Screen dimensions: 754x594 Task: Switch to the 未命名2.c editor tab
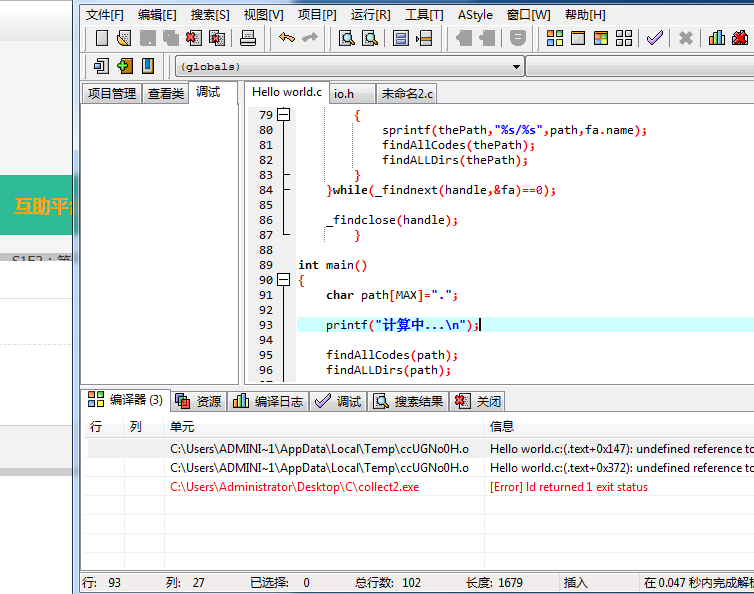pyautogui.click(x=406, y=93)
